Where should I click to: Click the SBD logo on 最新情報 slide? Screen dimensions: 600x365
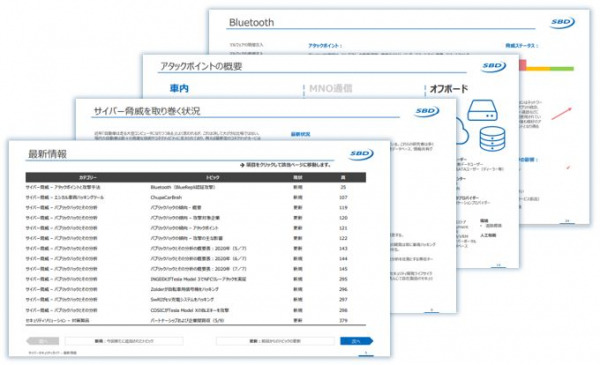361,154
